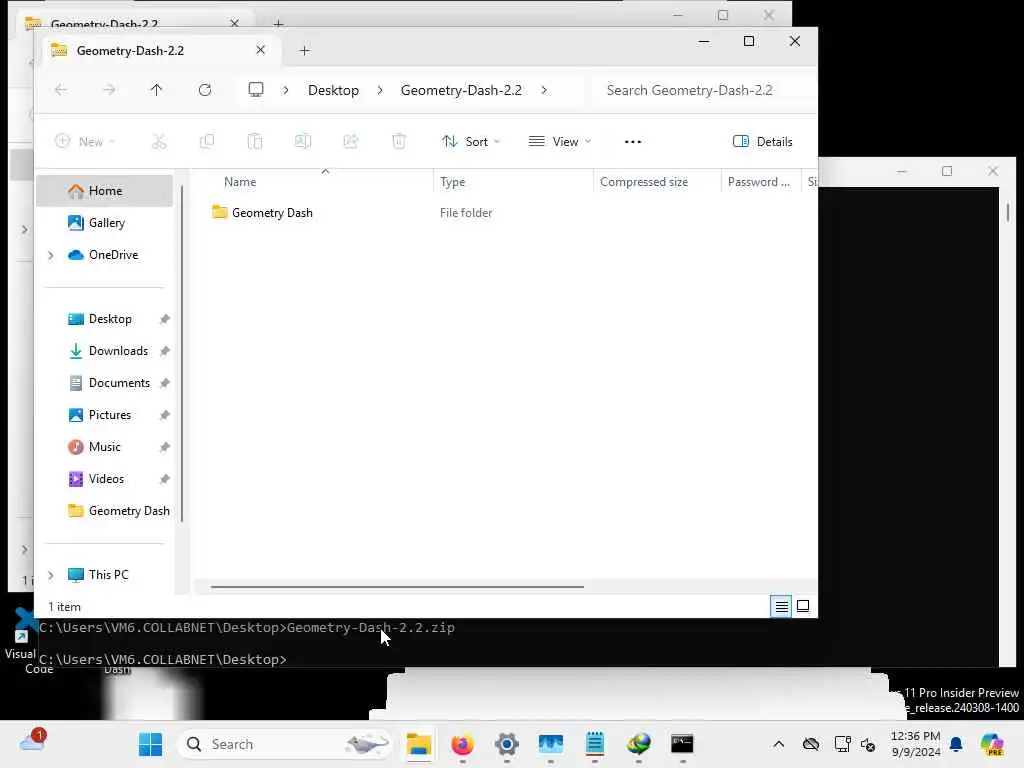Open the View dropdown
The width and height of the screenshot is (1024, 768).
(x=560, y=141)
